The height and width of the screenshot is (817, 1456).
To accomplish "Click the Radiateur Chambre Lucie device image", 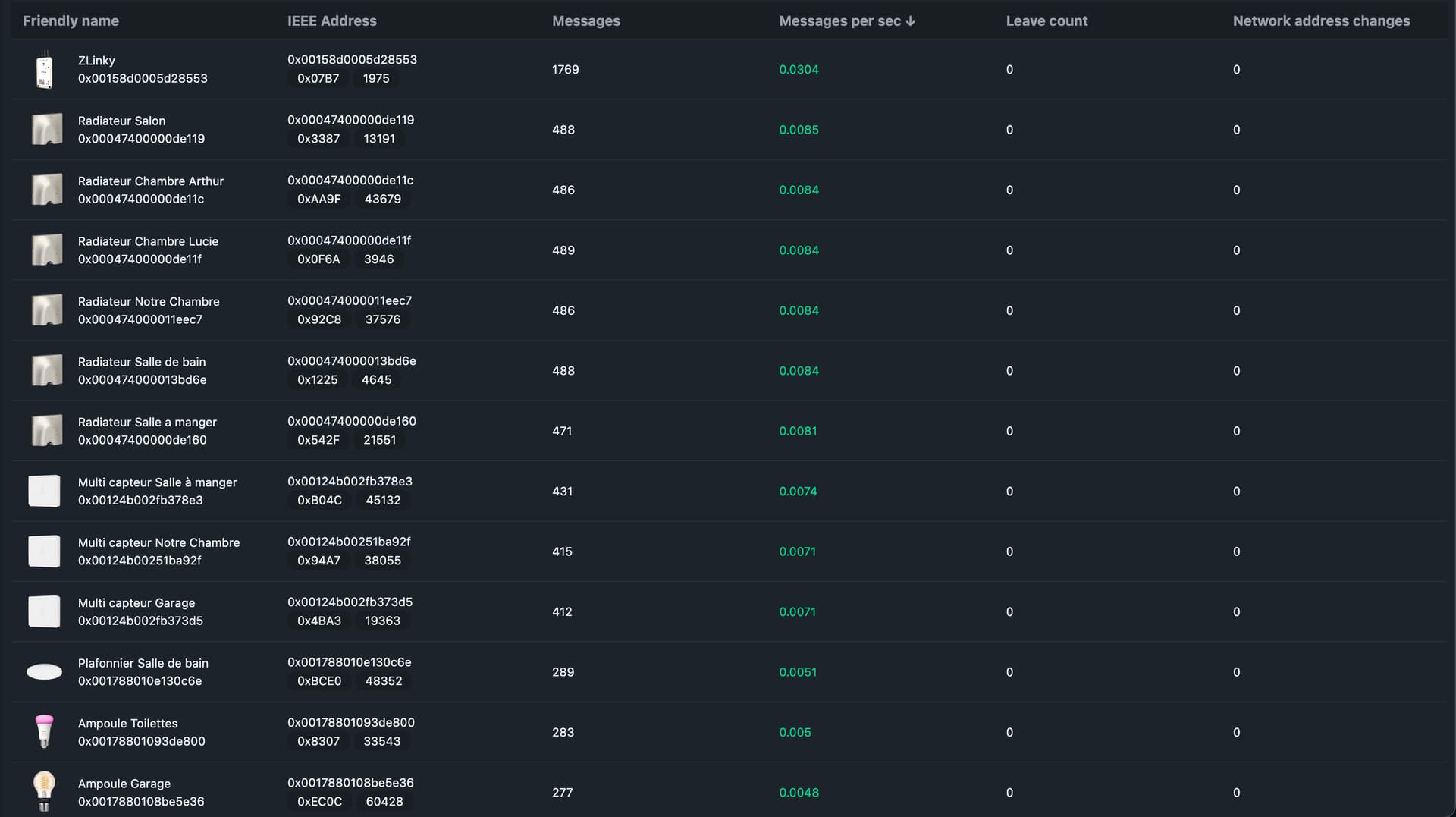I will [x=46, y=250].
